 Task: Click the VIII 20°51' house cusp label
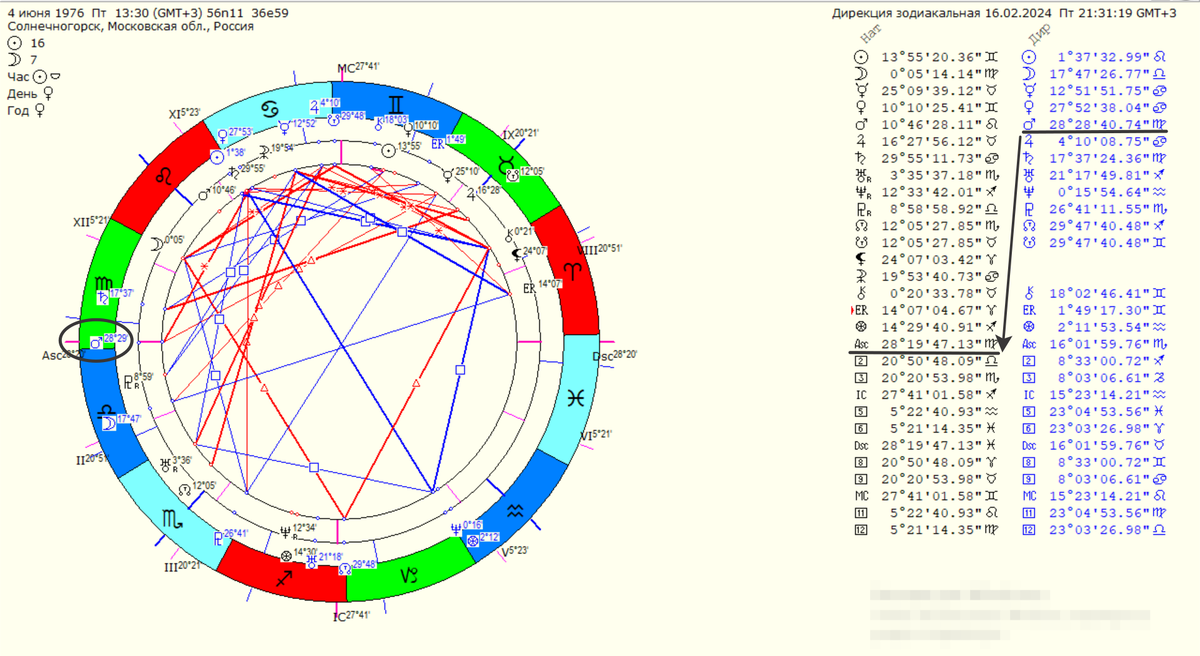coord(600,248)
